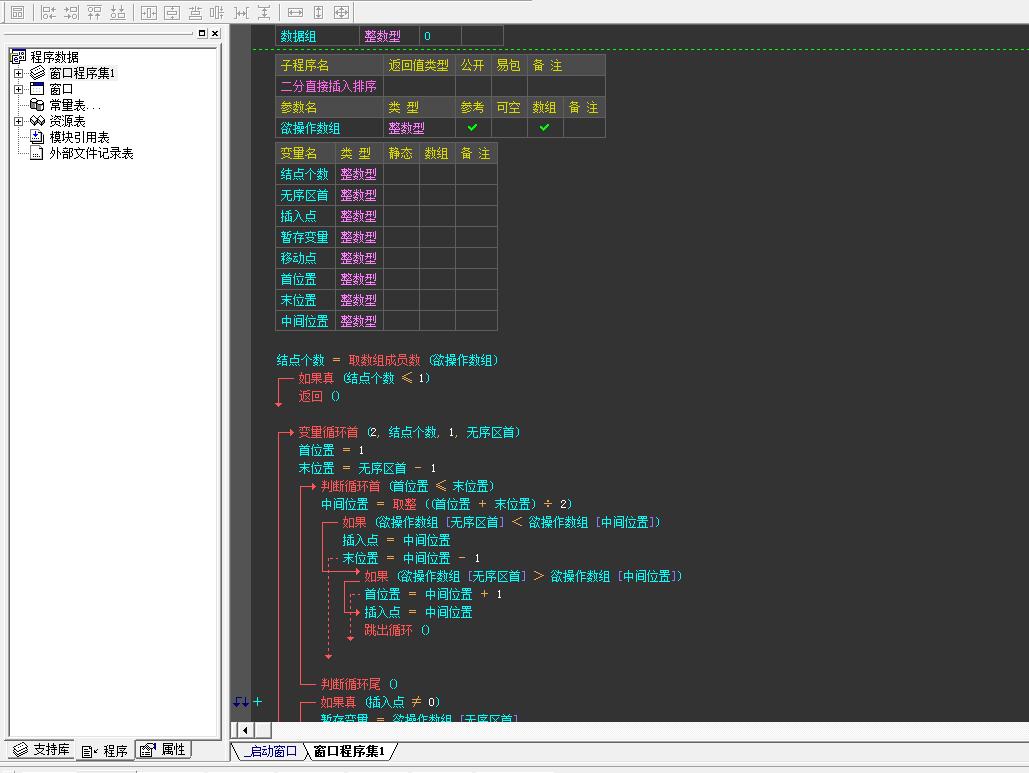
Task: Click the 模块引用表 tree icon
Action: pos(37,136)
